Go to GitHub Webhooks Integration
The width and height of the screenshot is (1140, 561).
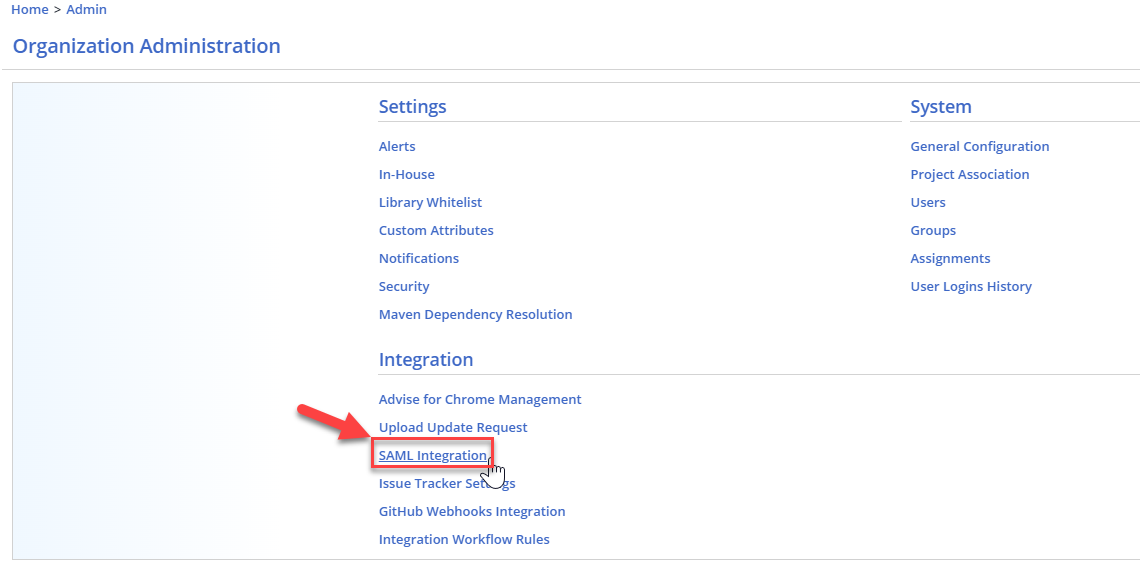point(472,511)
